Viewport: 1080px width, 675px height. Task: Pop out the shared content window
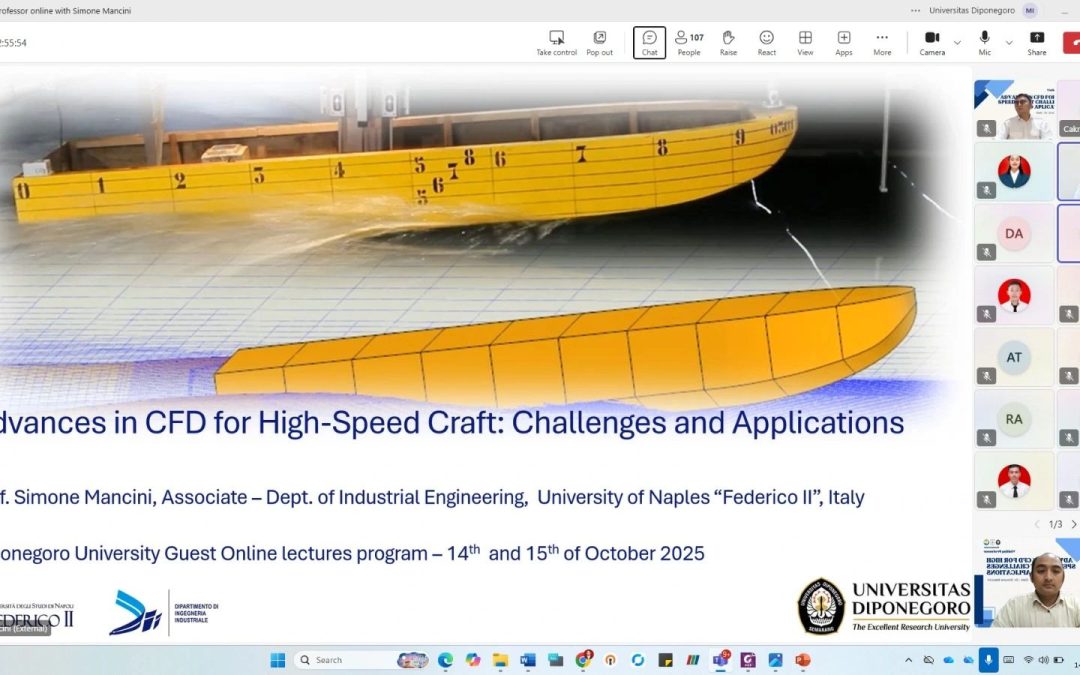[x=599, y=42]
